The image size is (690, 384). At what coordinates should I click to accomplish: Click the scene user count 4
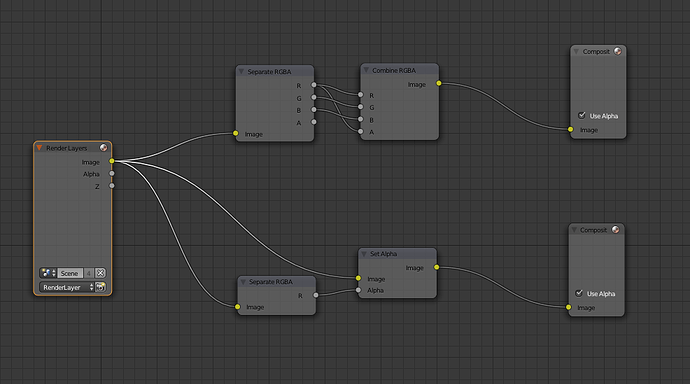pos(88,273)
